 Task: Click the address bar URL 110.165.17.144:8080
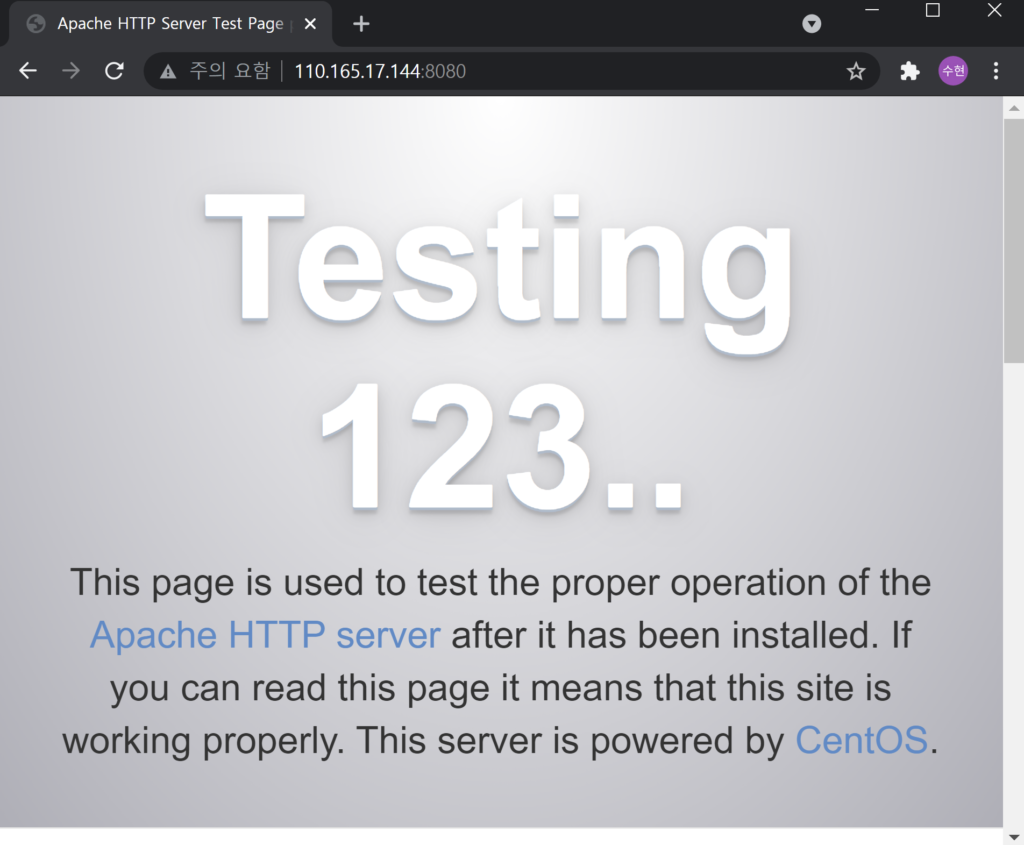pos(380,71)
